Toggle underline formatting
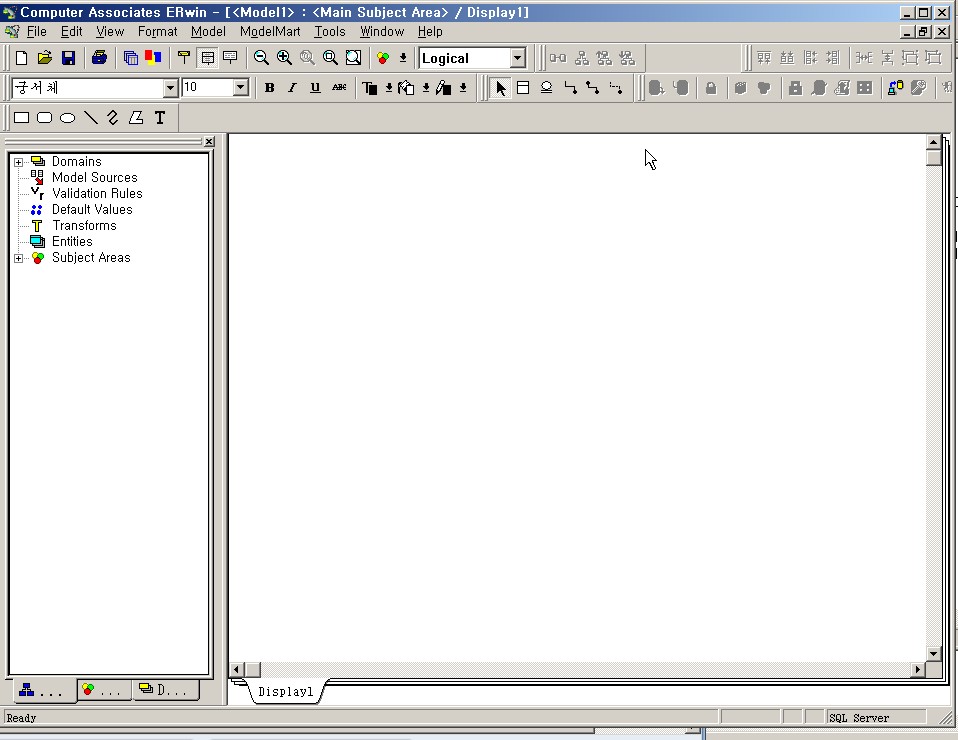This screenshot has width=958, height=740. click(315, 88)
